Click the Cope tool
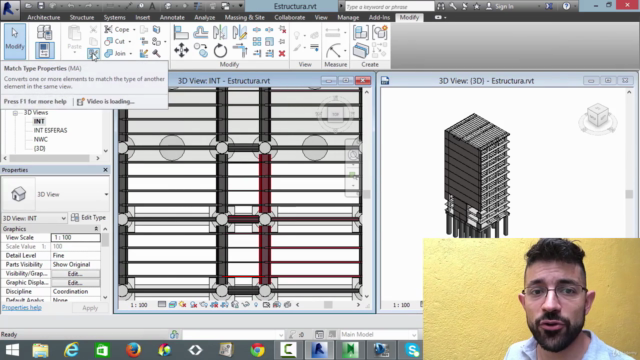Viewport: 640px width, 360px height. click(116, 29)
